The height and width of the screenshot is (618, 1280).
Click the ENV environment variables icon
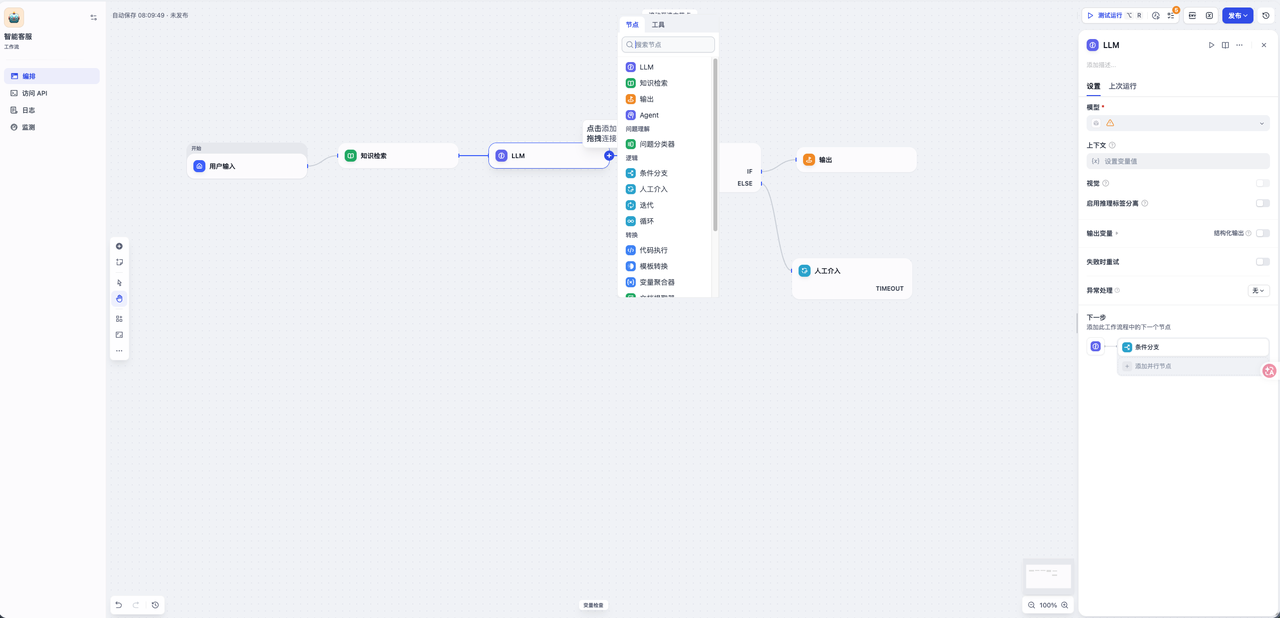point(1192,16)
